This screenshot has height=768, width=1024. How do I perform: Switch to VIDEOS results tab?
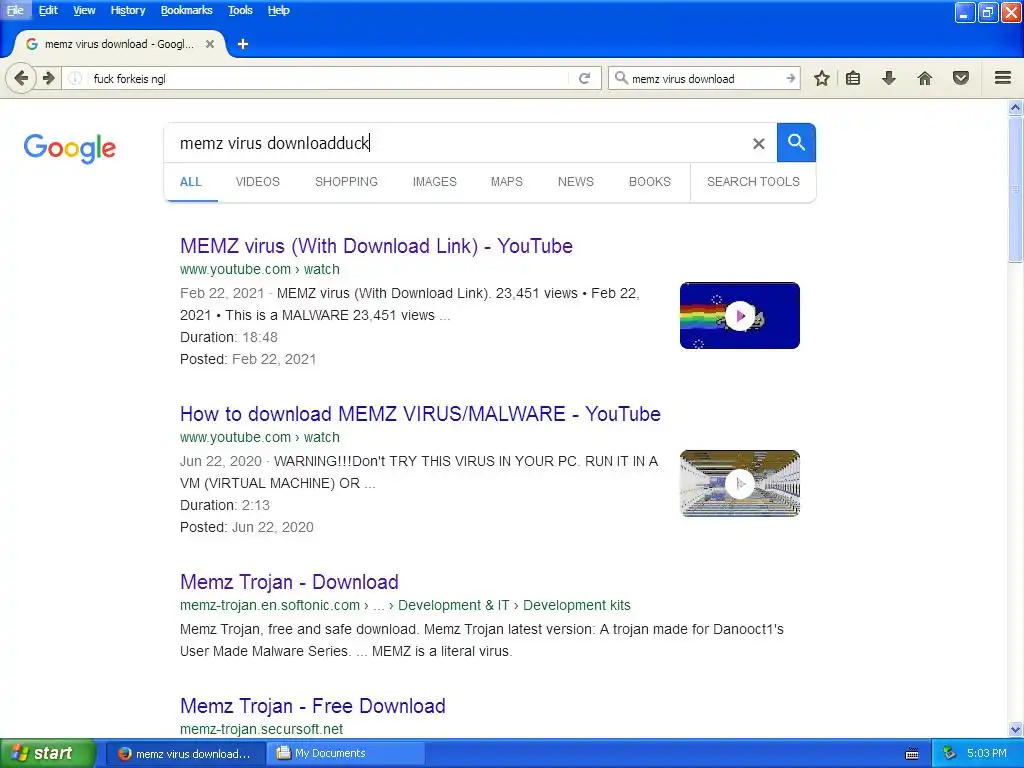click(257, 182)
